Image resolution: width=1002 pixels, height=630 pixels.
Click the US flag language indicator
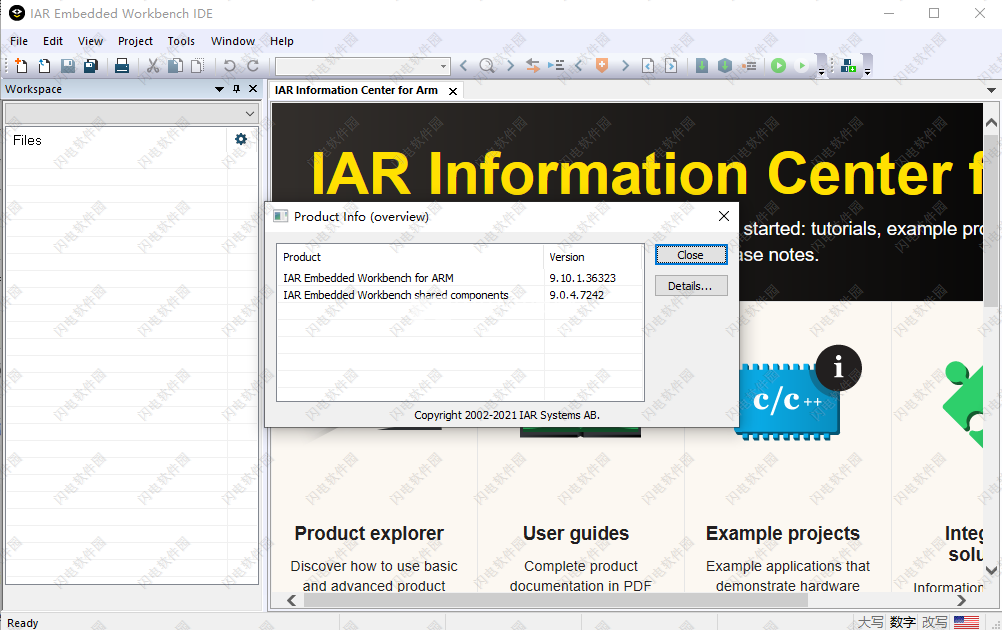(966, 622)
